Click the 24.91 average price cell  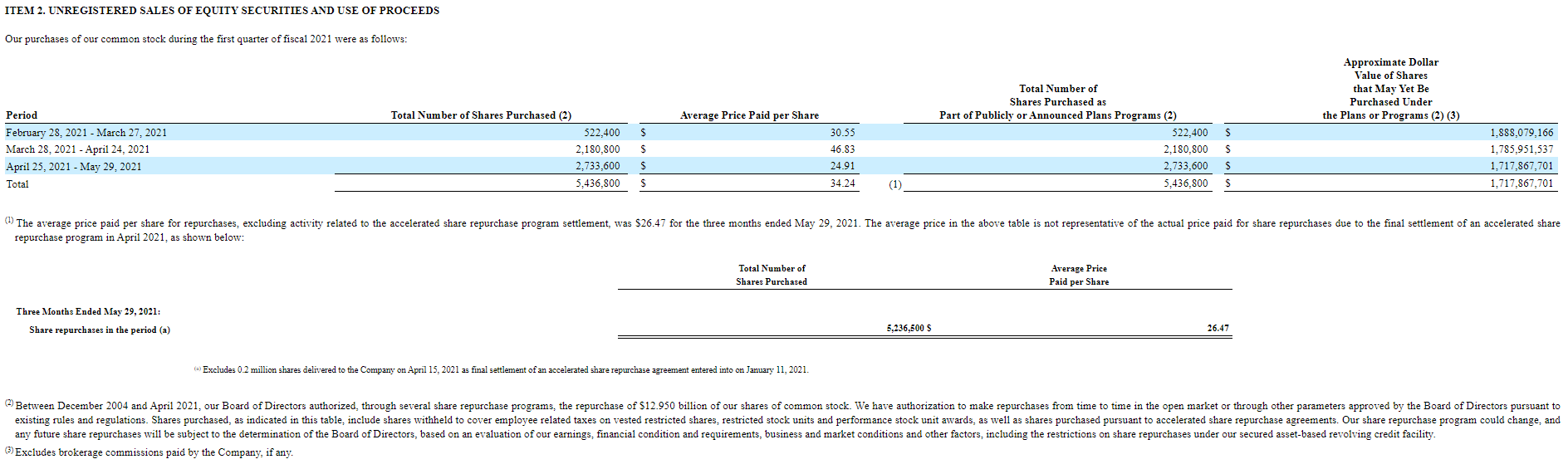[842, 166]
